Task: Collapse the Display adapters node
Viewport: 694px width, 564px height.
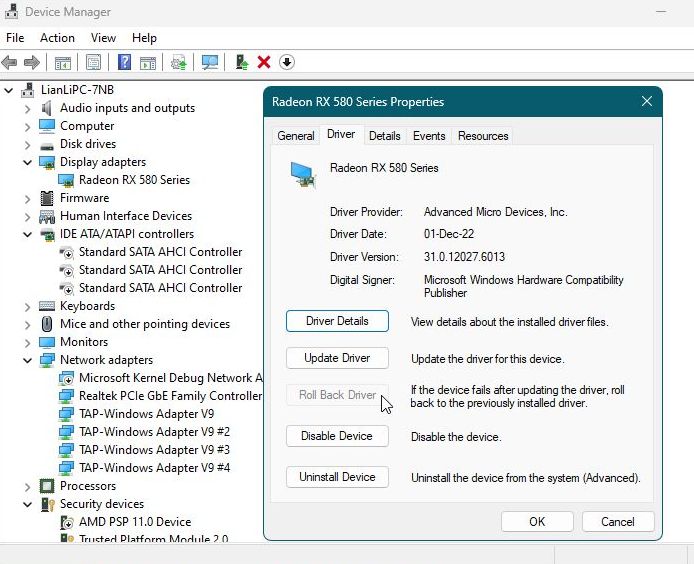Action: [x=27, y=162]
